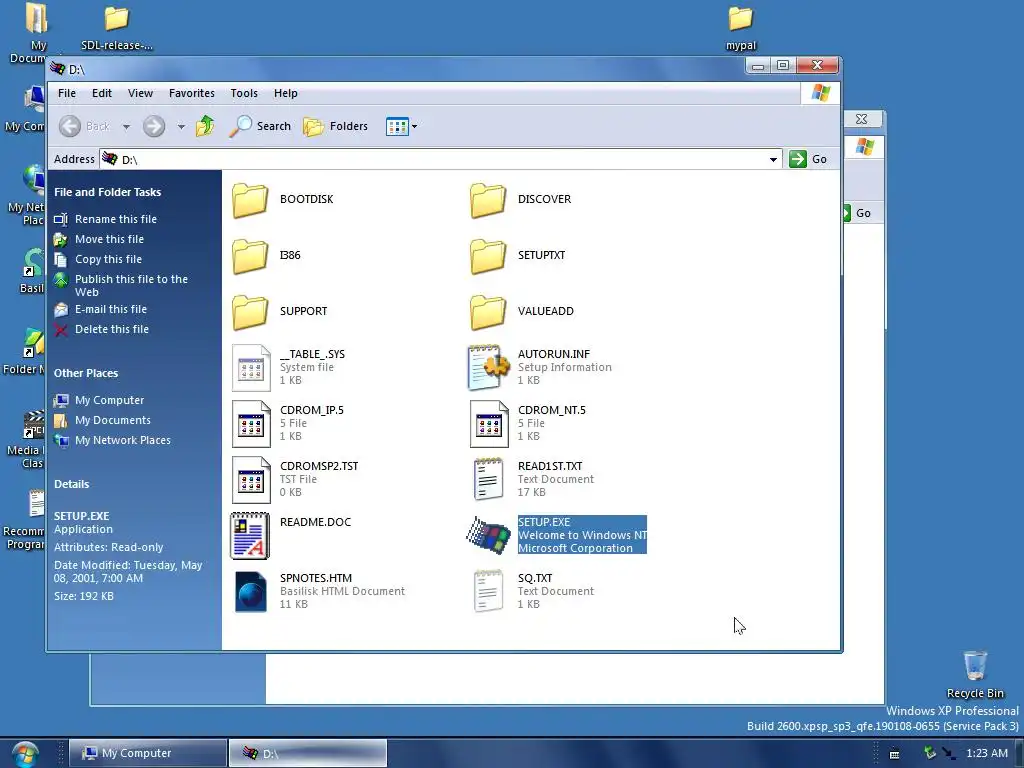Collapse the File and Folder Tasks header
Screen dimensions: 1024x768
pos(107,192)
